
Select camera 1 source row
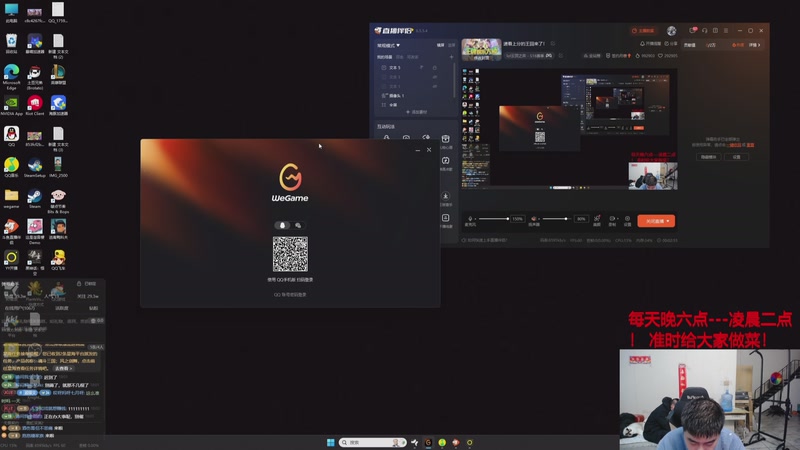[x=415, y=95]
